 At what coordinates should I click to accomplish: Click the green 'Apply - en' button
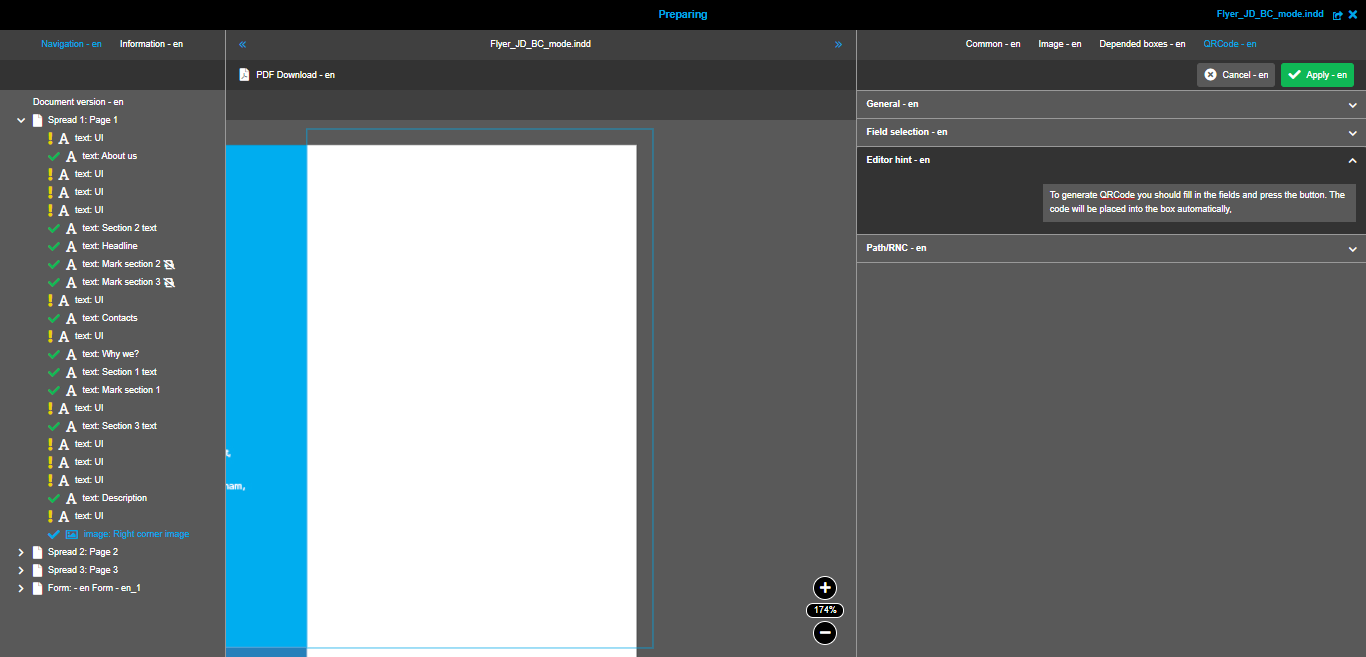tap(1317, 74)
